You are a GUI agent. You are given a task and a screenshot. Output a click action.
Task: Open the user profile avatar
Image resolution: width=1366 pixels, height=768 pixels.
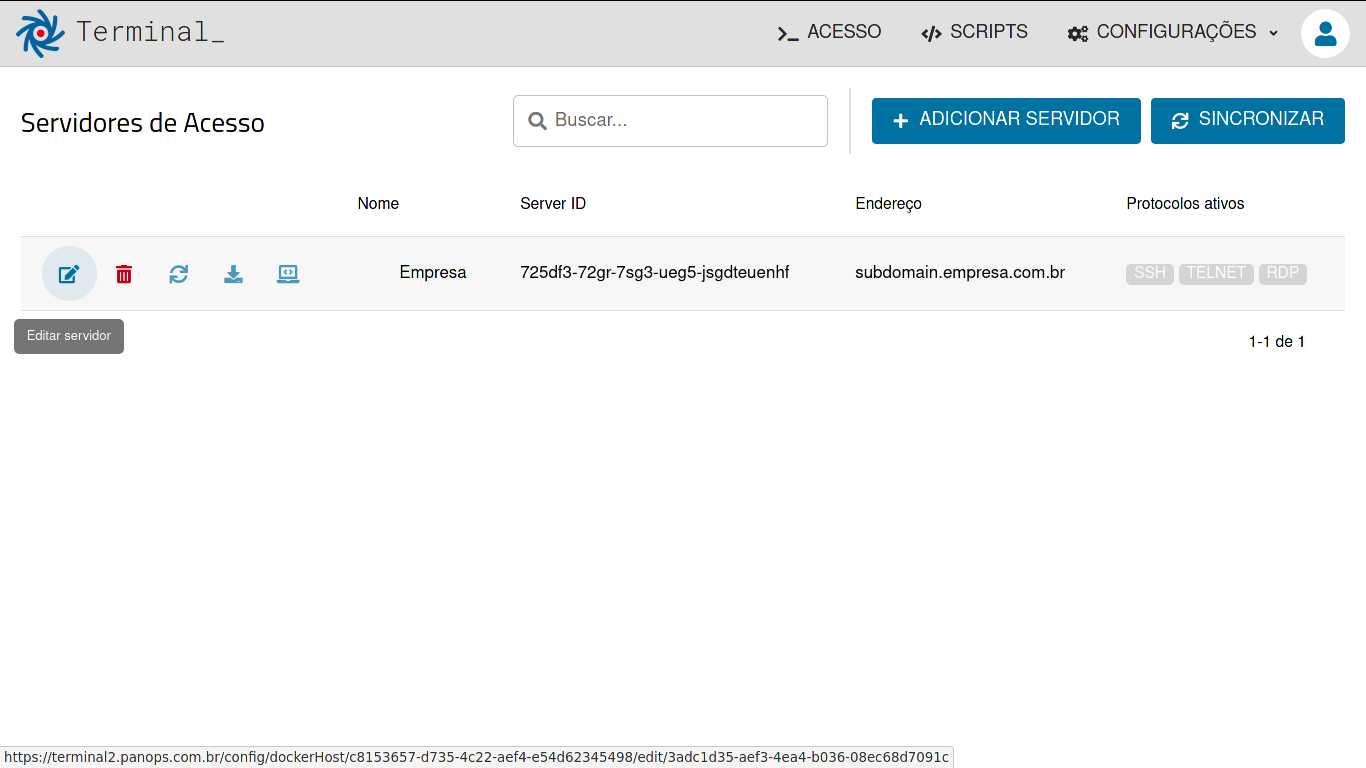(x=1325, y=33)
